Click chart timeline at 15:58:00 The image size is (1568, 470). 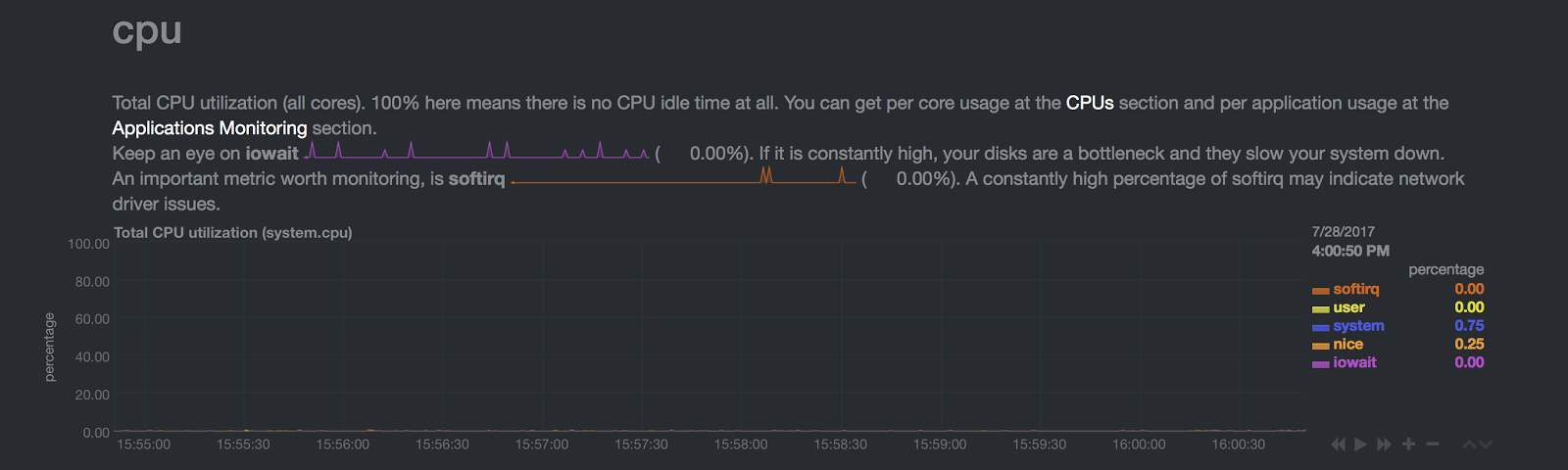pyautogui.click(x=741, y=445)
